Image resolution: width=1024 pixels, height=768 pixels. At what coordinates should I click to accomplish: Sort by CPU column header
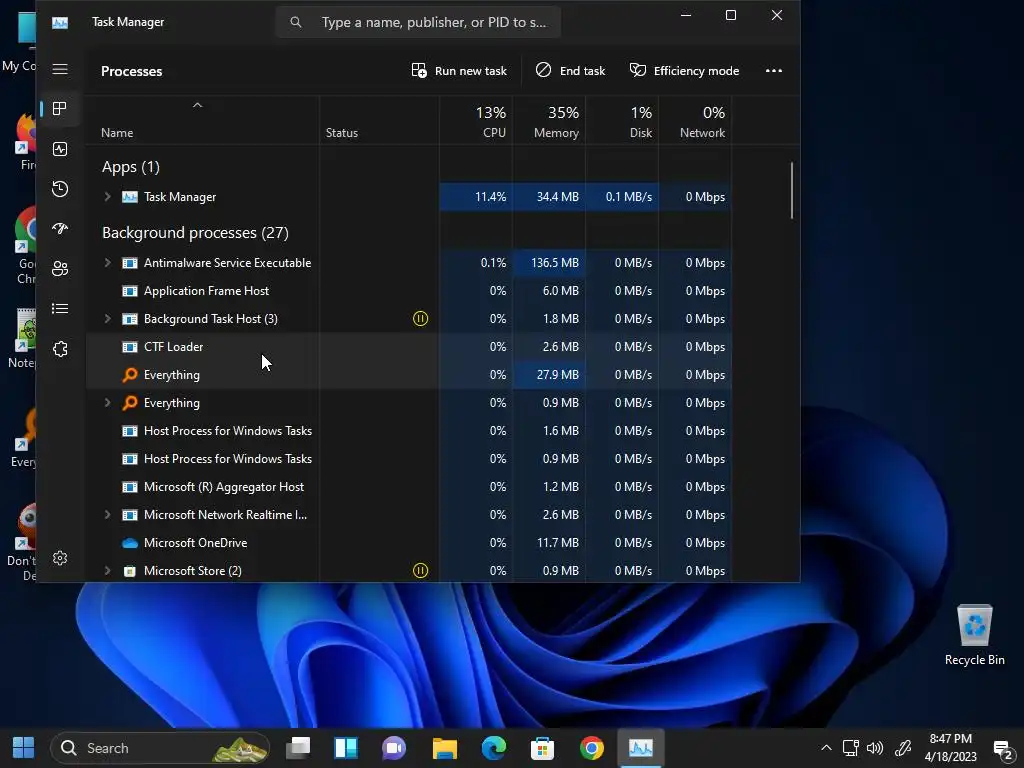tap(476, 122)
